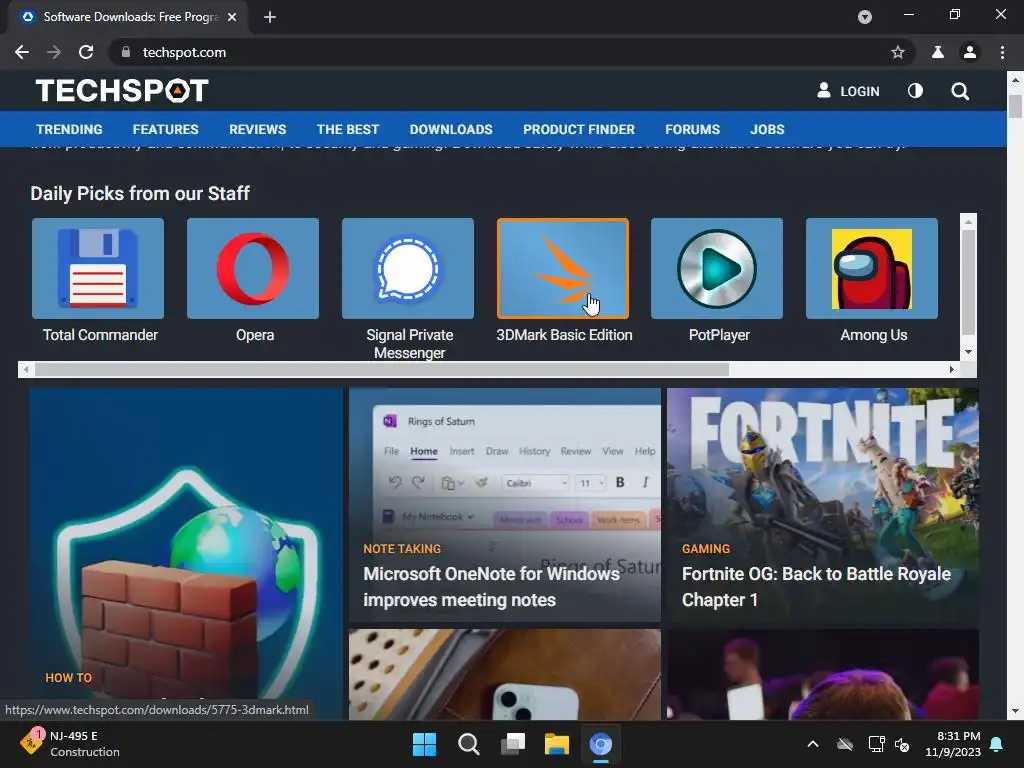The width and height of the screenshot is (1024, 768).
Task: Open the 3DMark Basic Edition icon
Action: 562,268
